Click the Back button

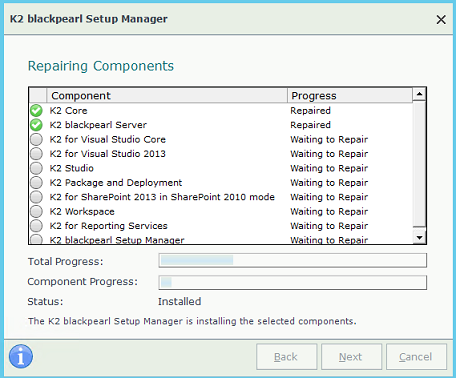[x=286, y=357]
